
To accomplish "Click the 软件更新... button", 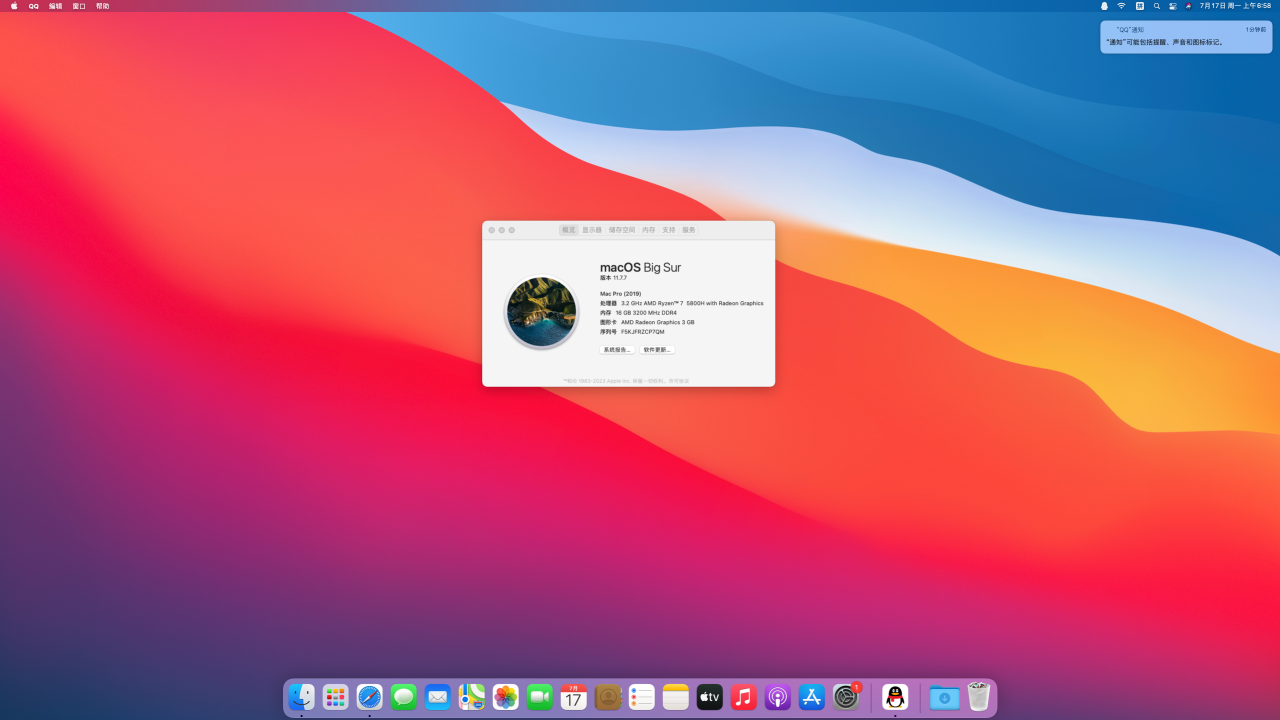I will coord(658,350).
